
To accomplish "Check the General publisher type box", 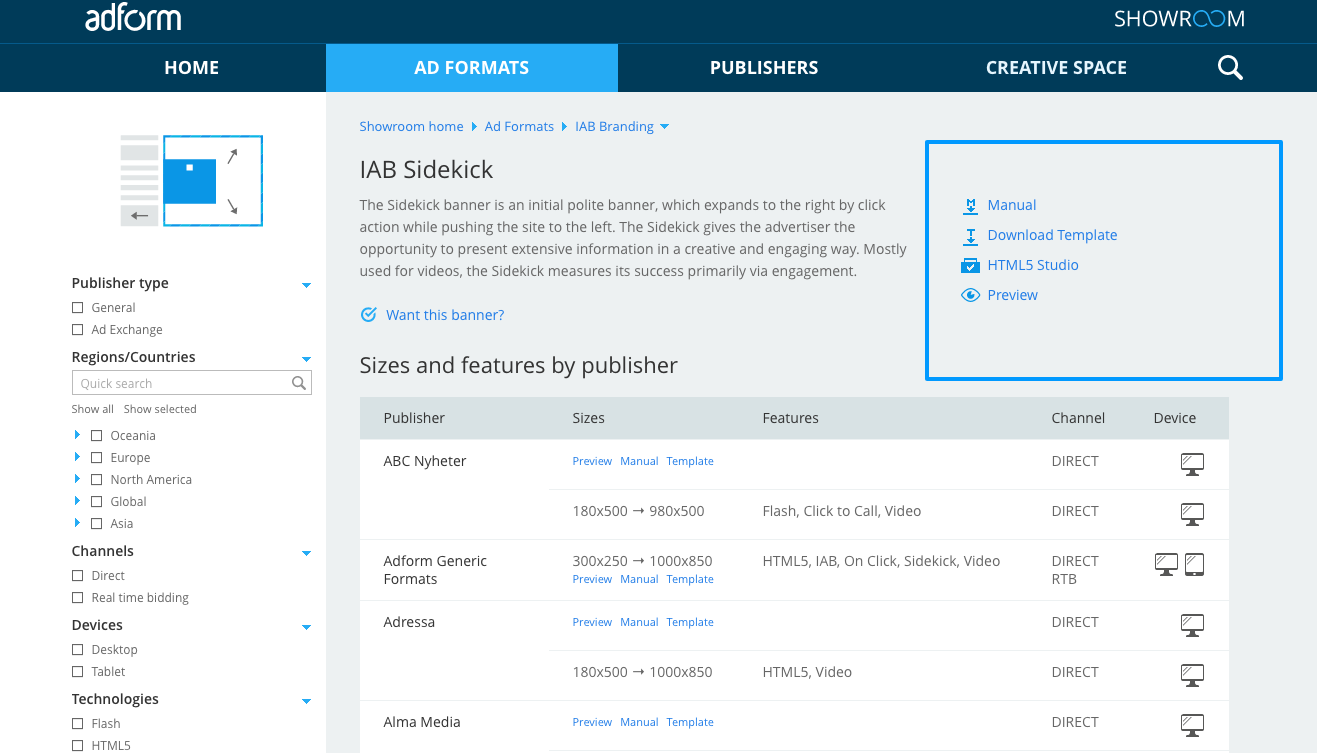I will (78, 308).
